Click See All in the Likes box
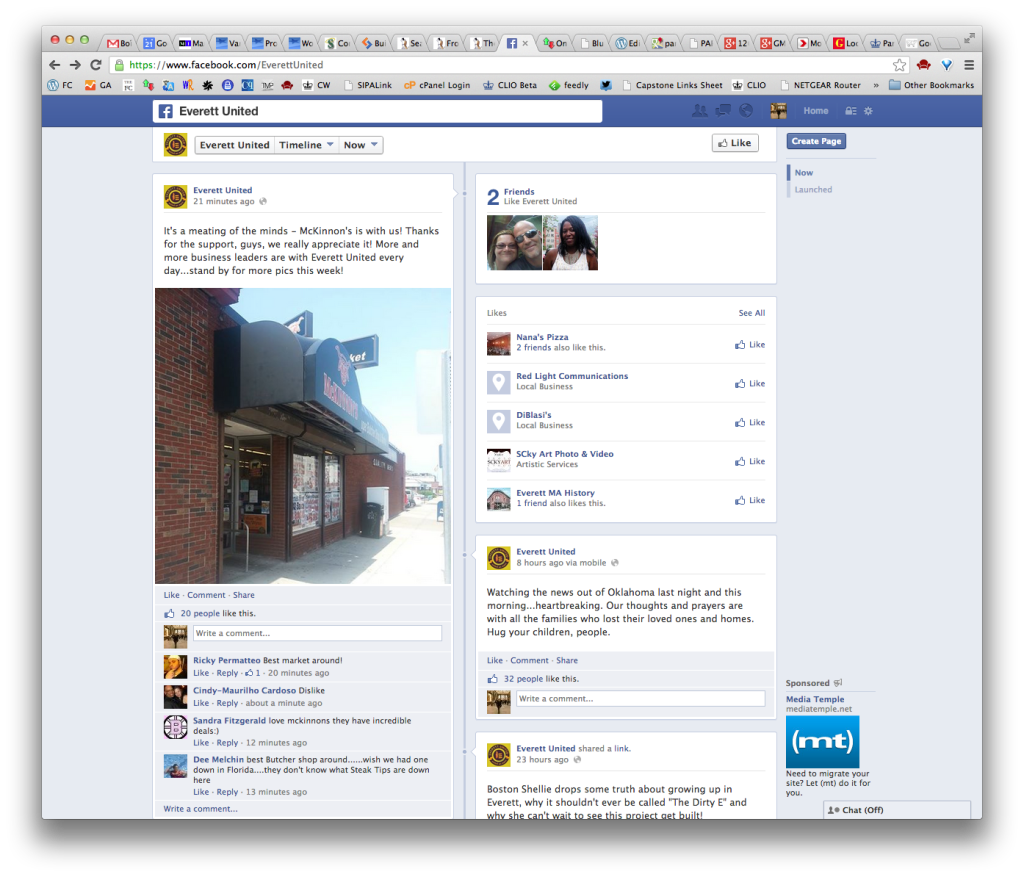The width and height of the screenshot is (1024, 877). (752, 313)
